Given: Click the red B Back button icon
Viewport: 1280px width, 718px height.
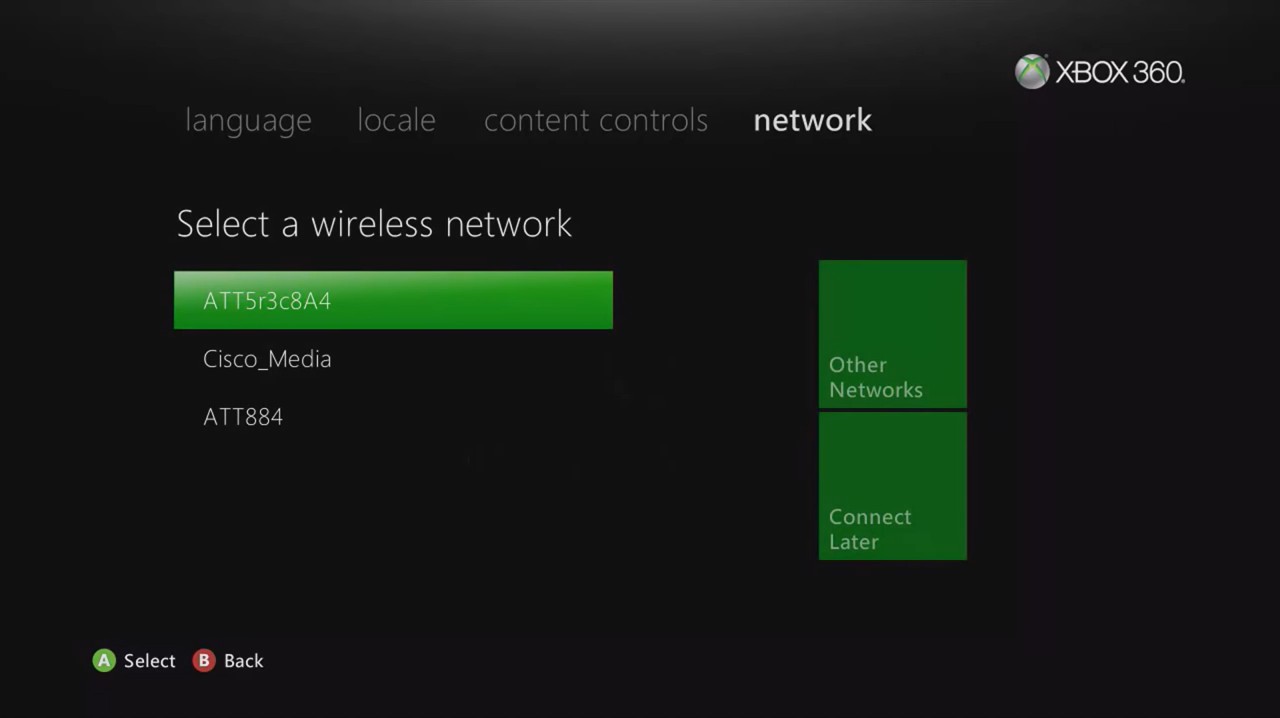Looking at the screenshot, I should click(203, 660).
